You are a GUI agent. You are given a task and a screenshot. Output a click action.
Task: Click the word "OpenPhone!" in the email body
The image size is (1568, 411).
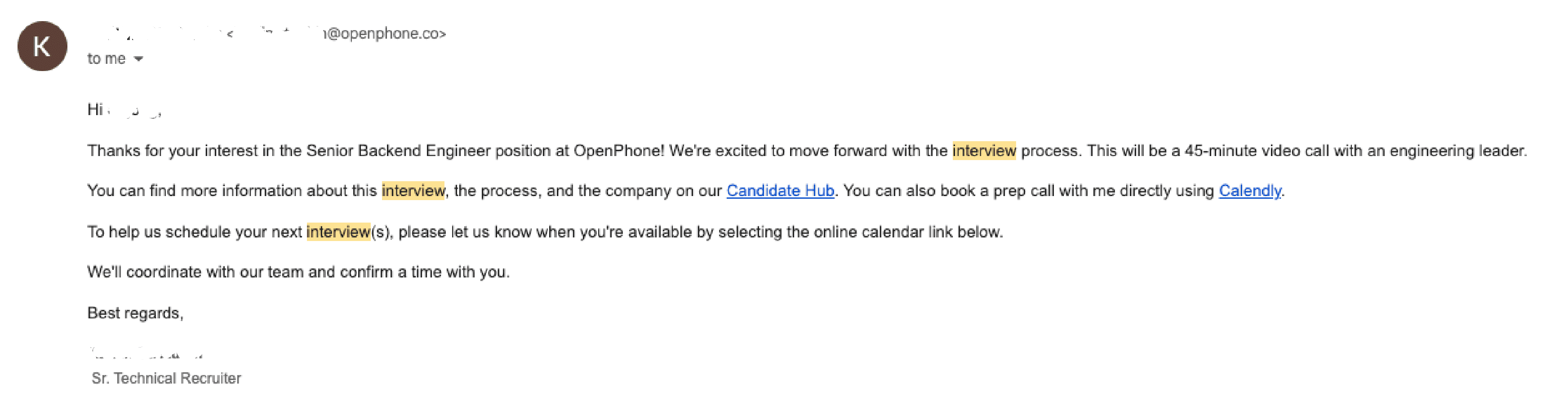coord(618,150)
